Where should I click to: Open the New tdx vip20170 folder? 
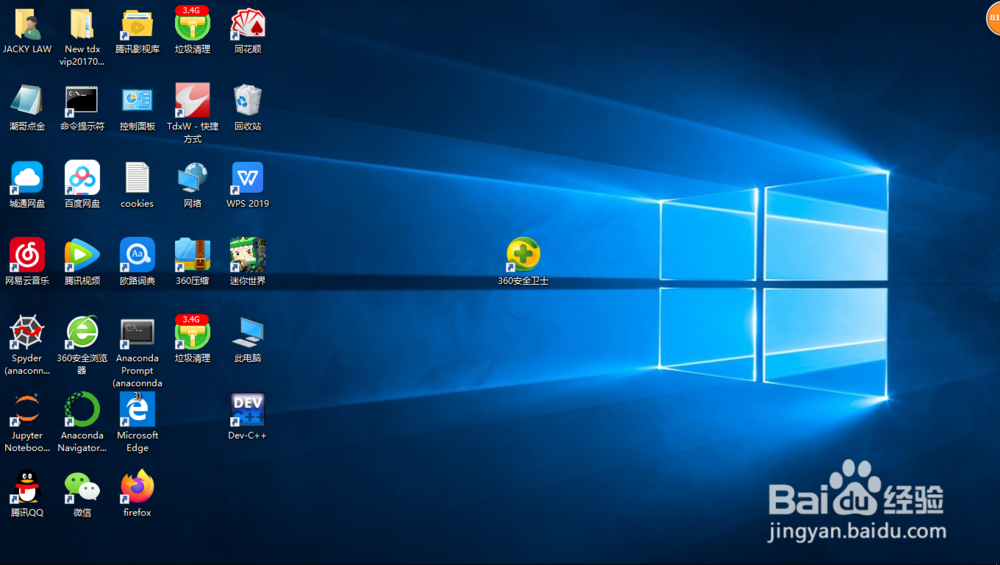[x=82, y=25]
